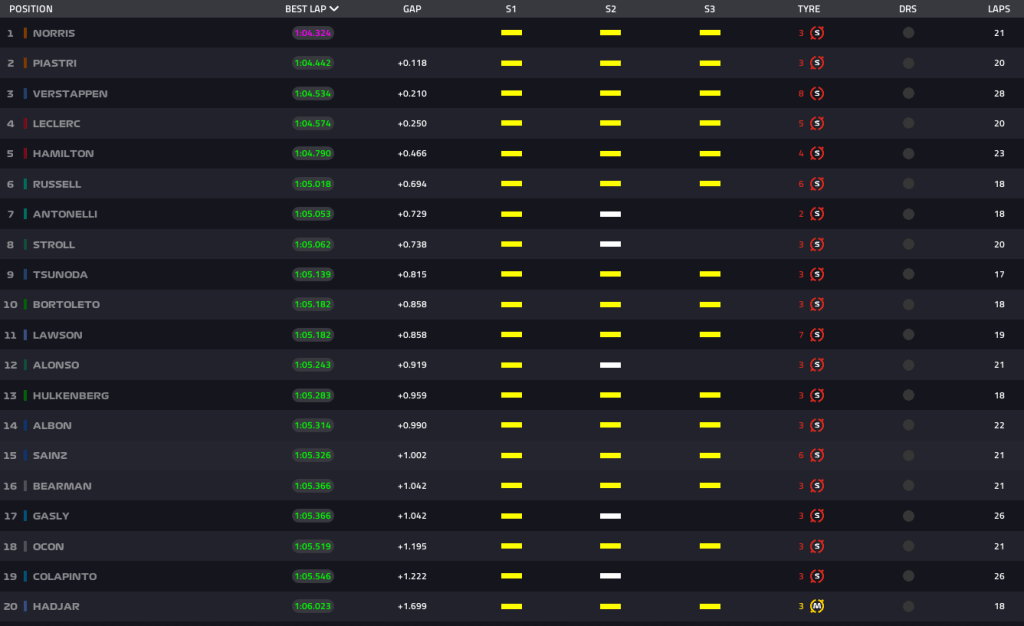The image size is (1024, 626).
Task: Select Hadjar's best lap 1:06.023
Action: click(313, 606)
